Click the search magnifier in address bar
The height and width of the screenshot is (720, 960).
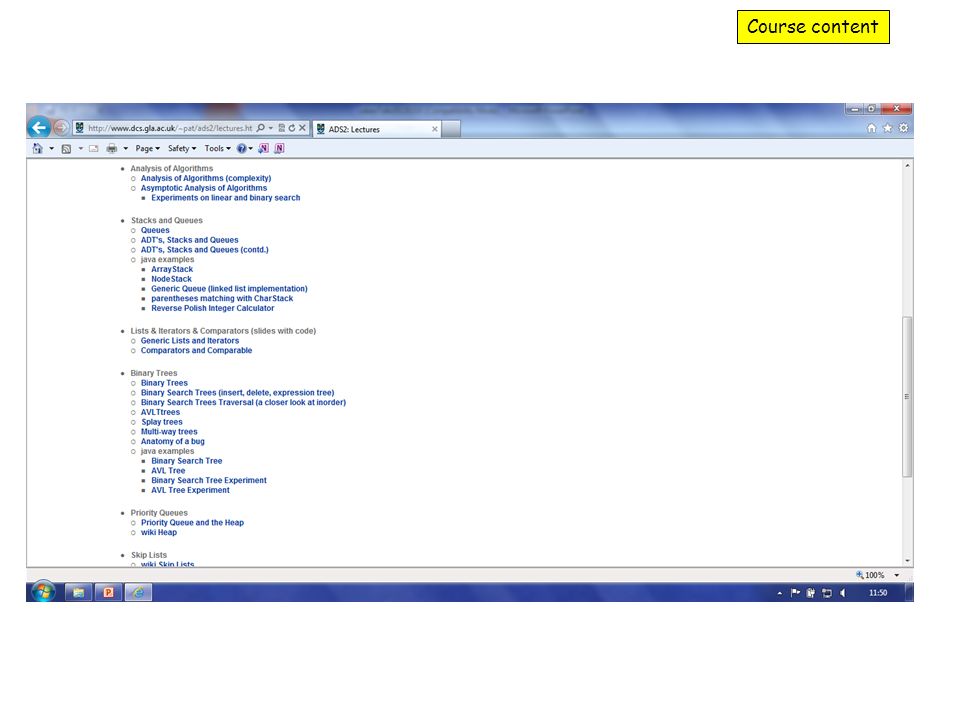261,128
